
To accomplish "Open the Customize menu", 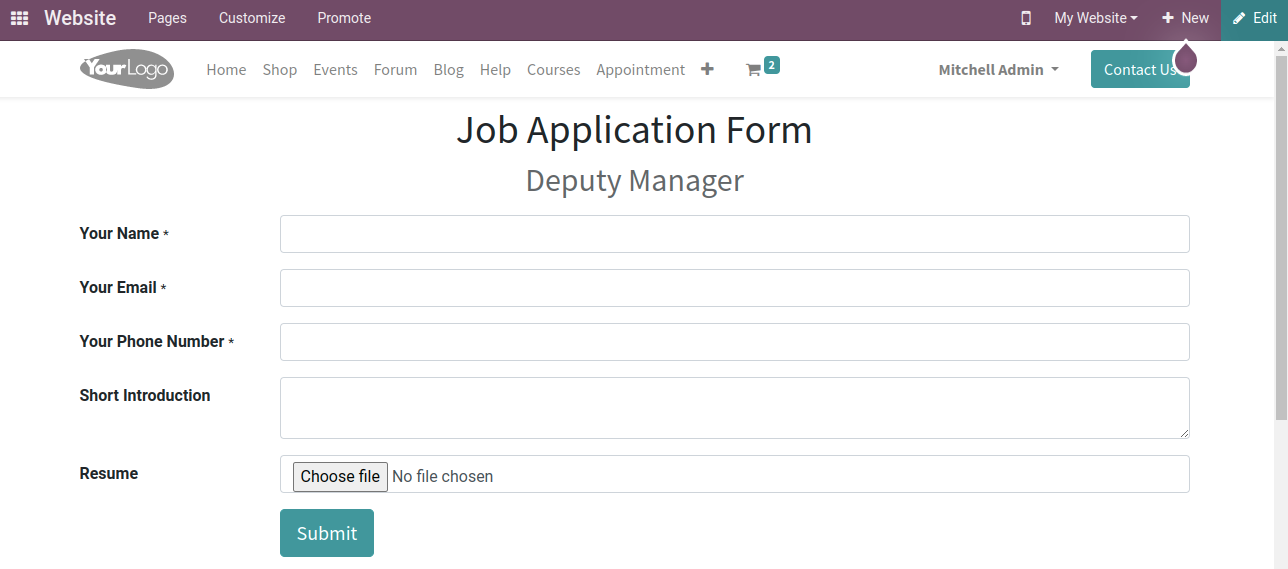I will [x=252, y=18].
